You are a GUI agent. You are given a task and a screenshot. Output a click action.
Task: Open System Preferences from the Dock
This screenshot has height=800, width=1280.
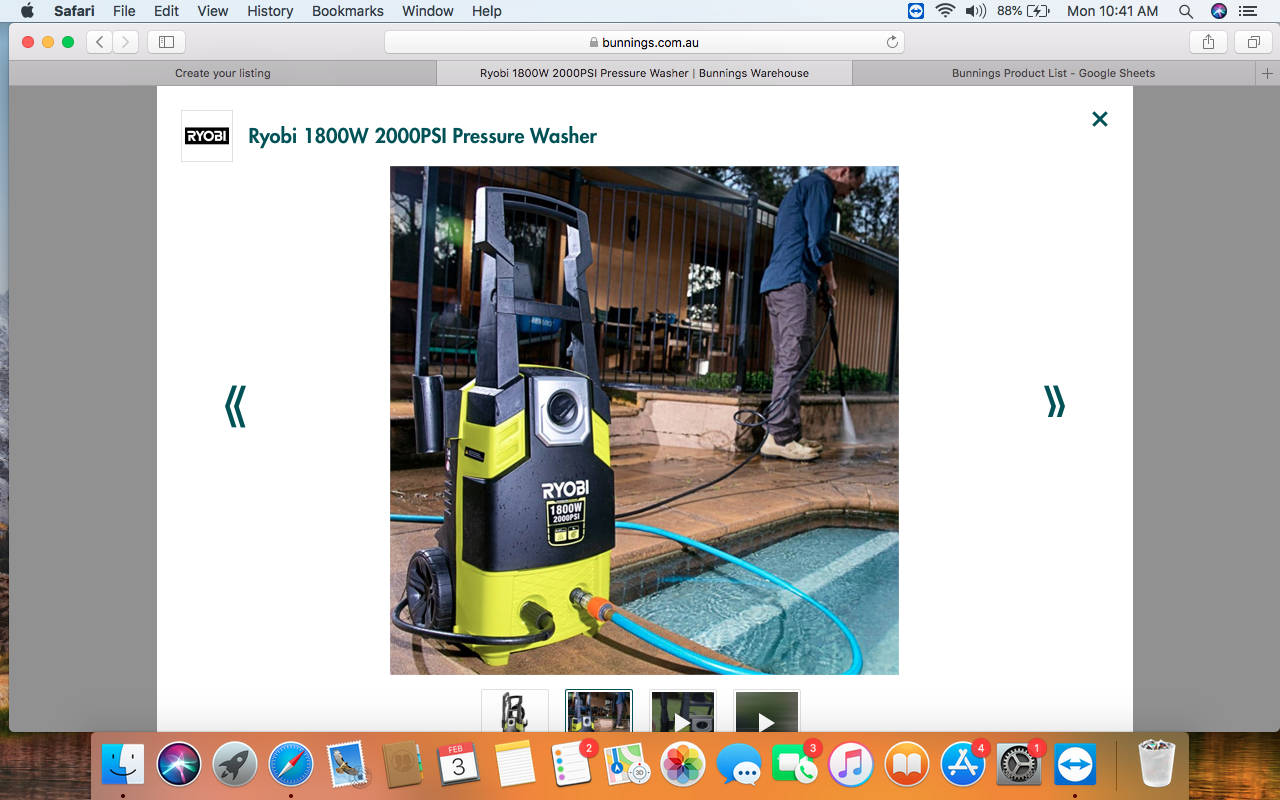tap(1019, 766)
